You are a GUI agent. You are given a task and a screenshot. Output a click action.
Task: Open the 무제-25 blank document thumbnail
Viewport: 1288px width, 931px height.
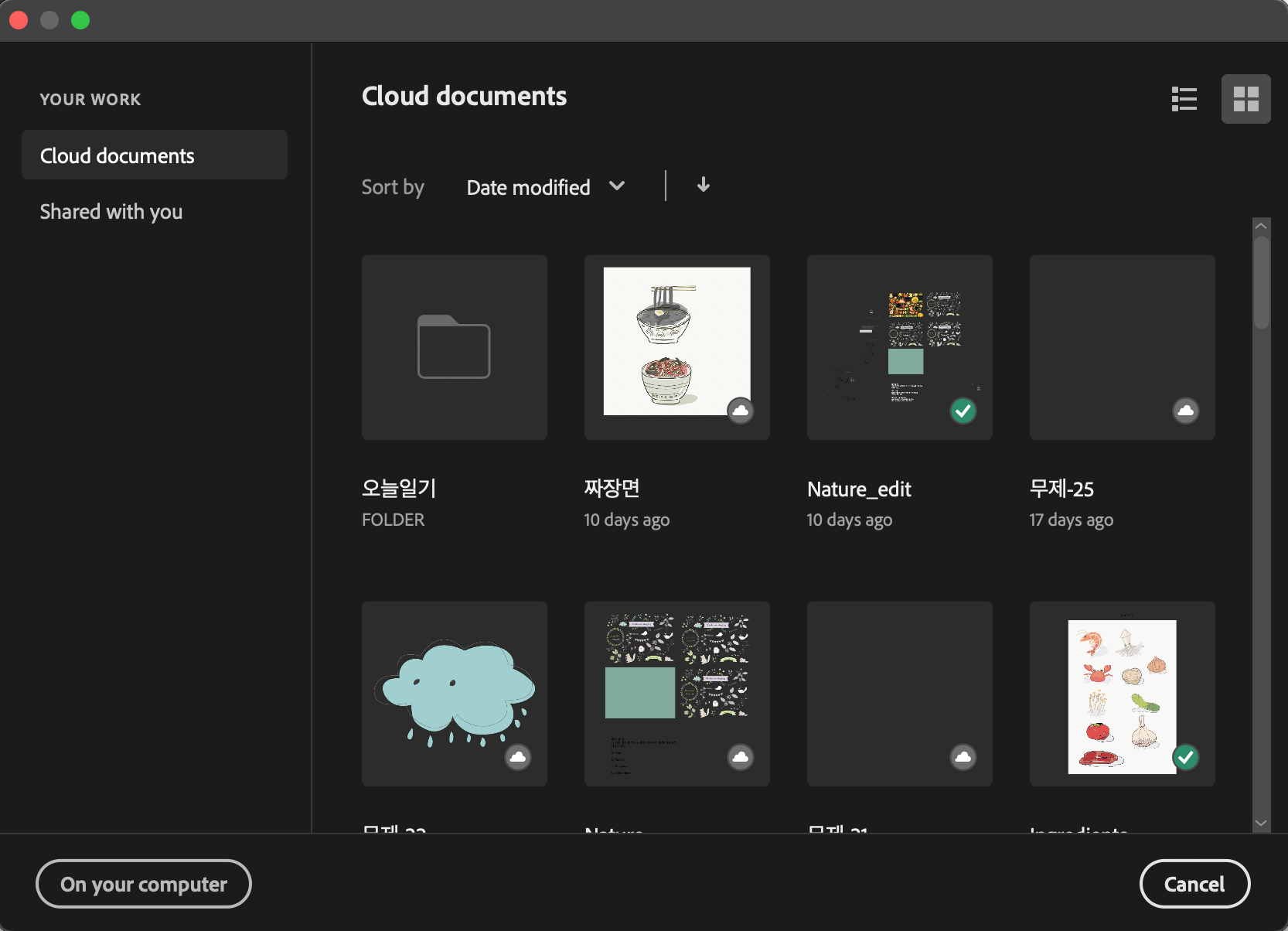coord(1123,347)
